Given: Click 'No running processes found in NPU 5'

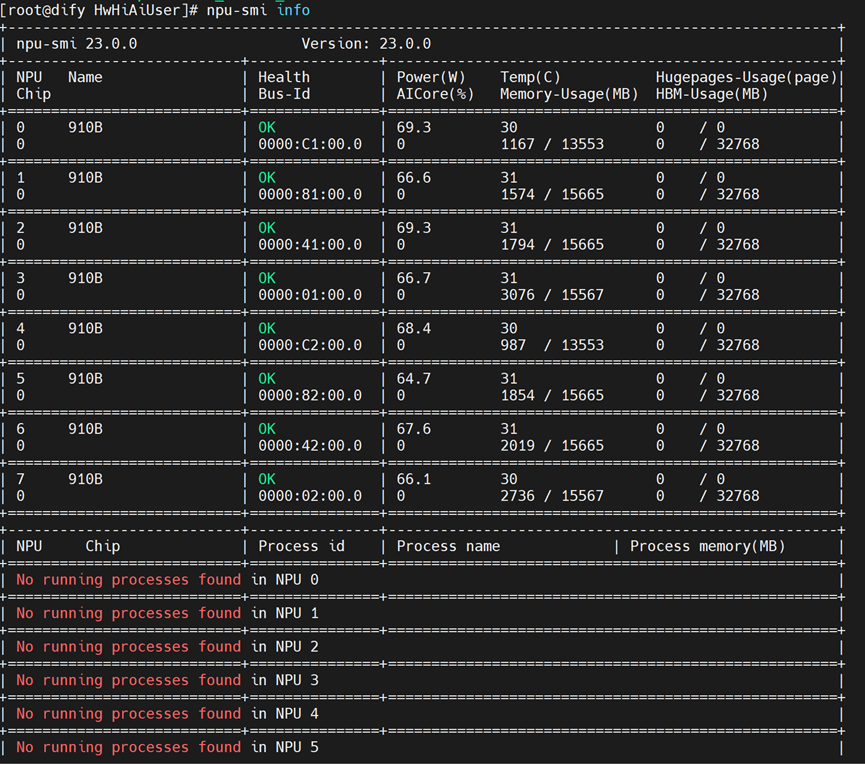Looking at the screenshot, I should tap(167, 747).
